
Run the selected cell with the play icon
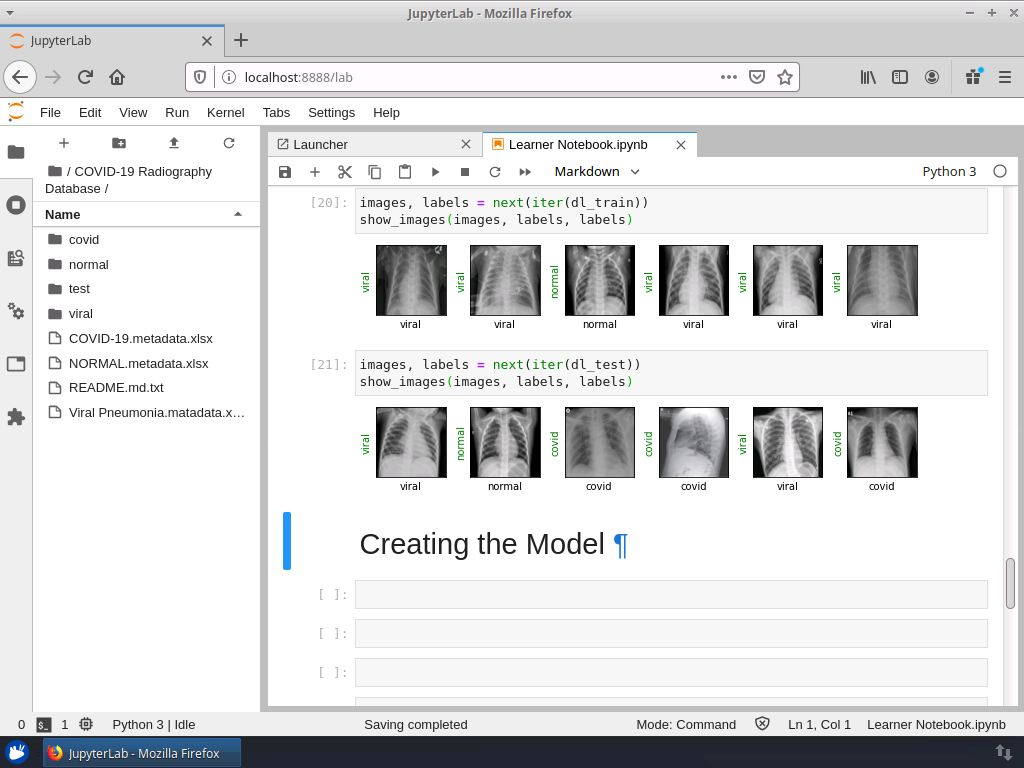click(x=435, y=172)
